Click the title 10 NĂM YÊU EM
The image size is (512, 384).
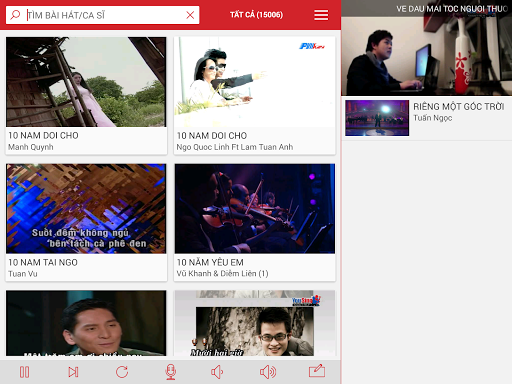(210, 262)
